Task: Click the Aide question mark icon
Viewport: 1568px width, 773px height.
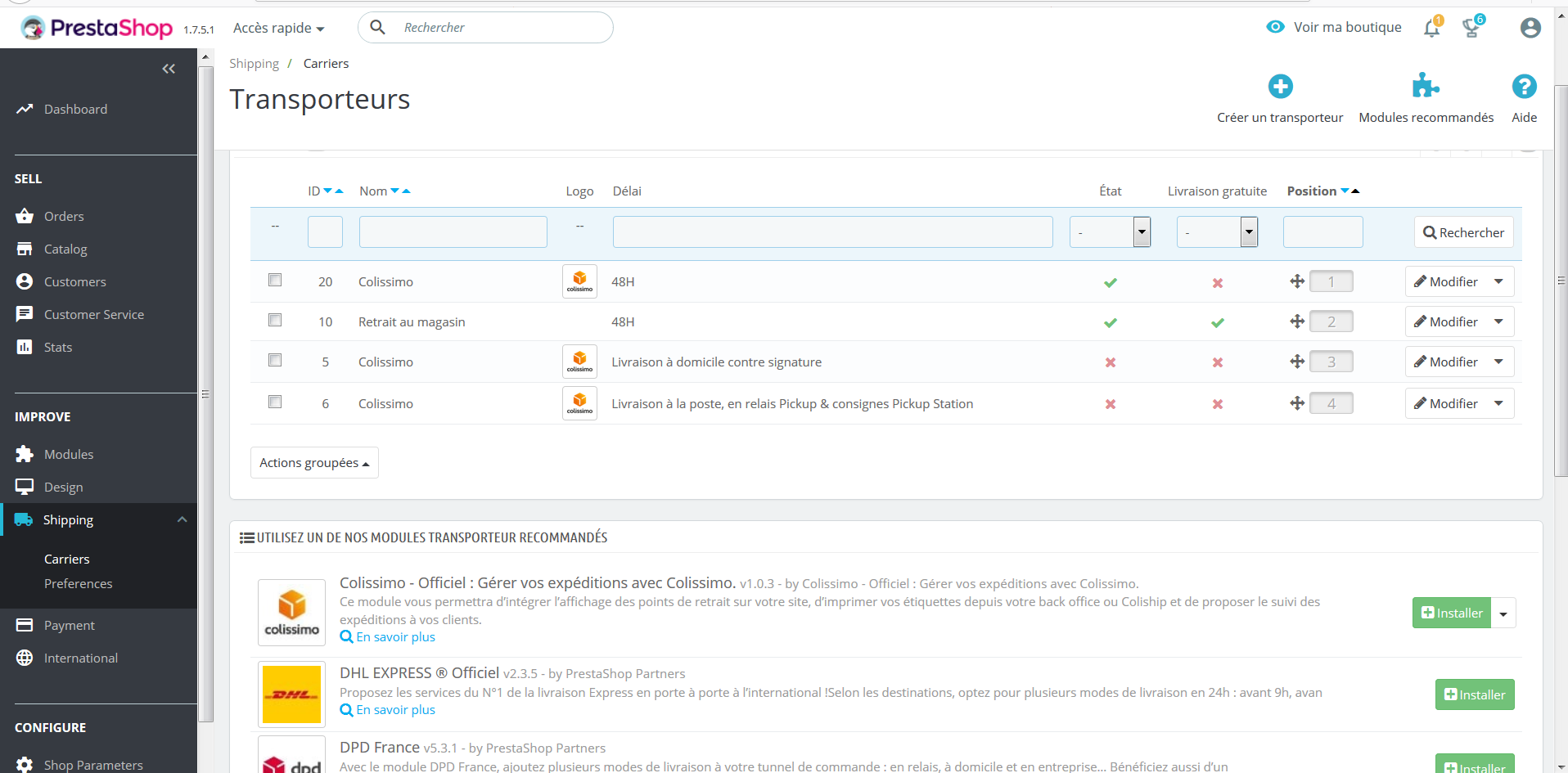Action: 1524,87
